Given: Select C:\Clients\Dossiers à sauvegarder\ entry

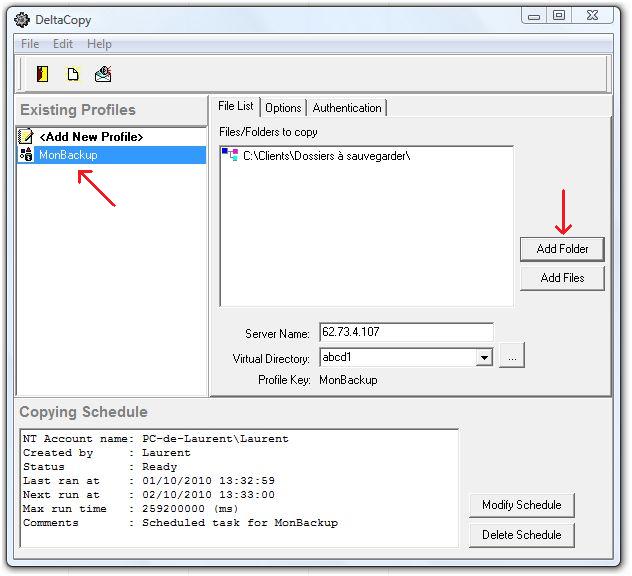Looking at the screenshot, I should pyautogui.click(x=327, y=156).
